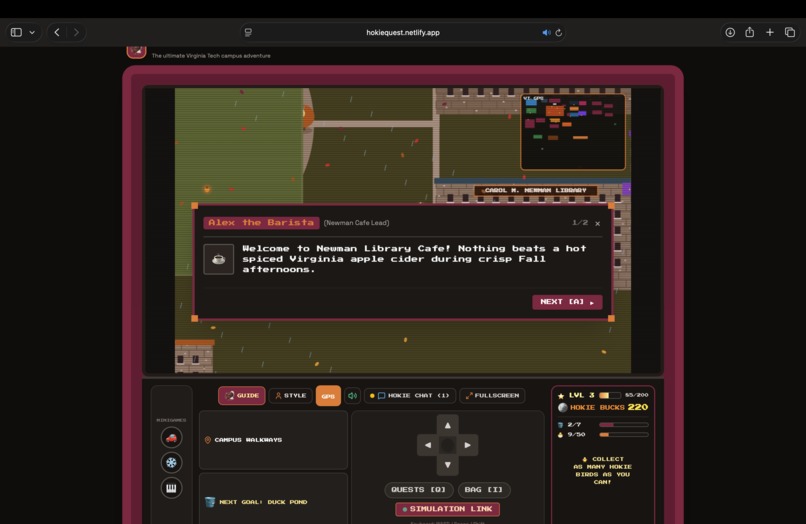Screen dimensions: 806x524
Task: Click the Campus Walkways location pin
Action: pos(208,440)
